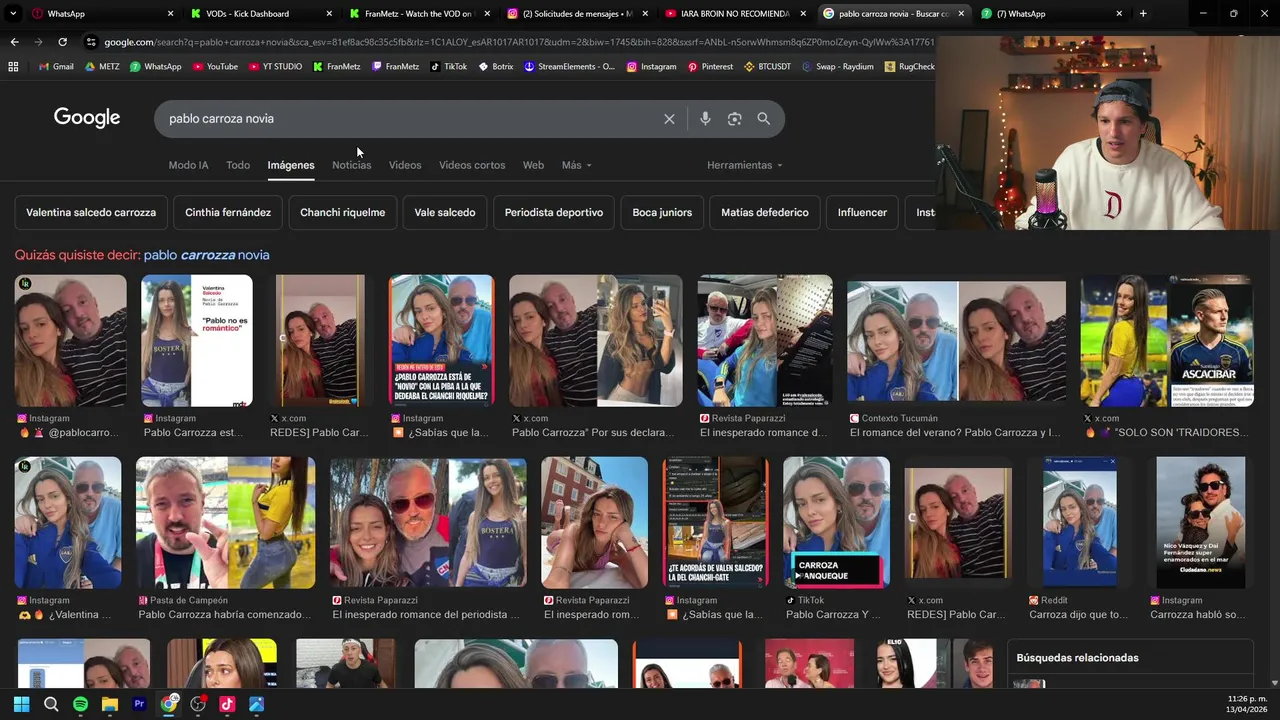1280x720 pixels.
Task: Switch to the Noticias tab
Action: tap(351, 165)
